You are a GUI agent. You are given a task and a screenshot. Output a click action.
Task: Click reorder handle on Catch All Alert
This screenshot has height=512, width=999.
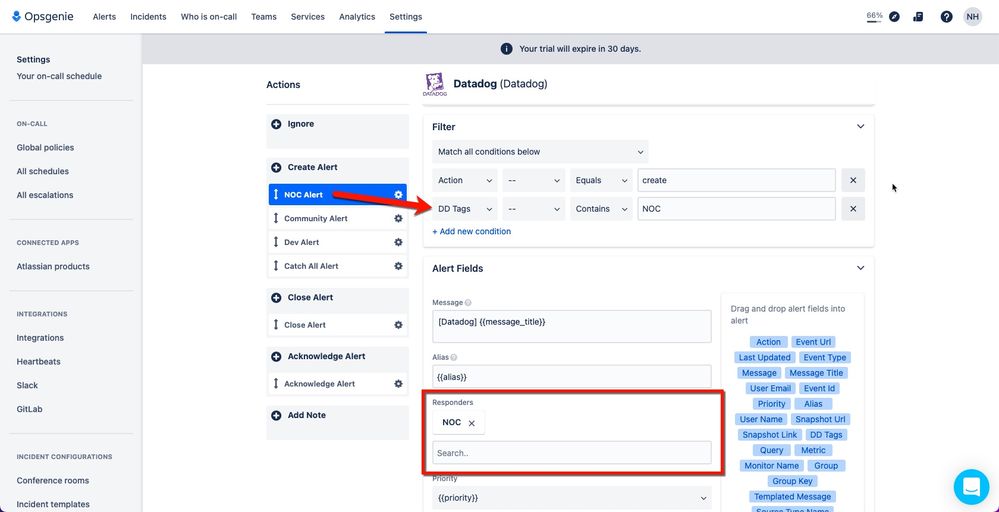coord(276,266)
